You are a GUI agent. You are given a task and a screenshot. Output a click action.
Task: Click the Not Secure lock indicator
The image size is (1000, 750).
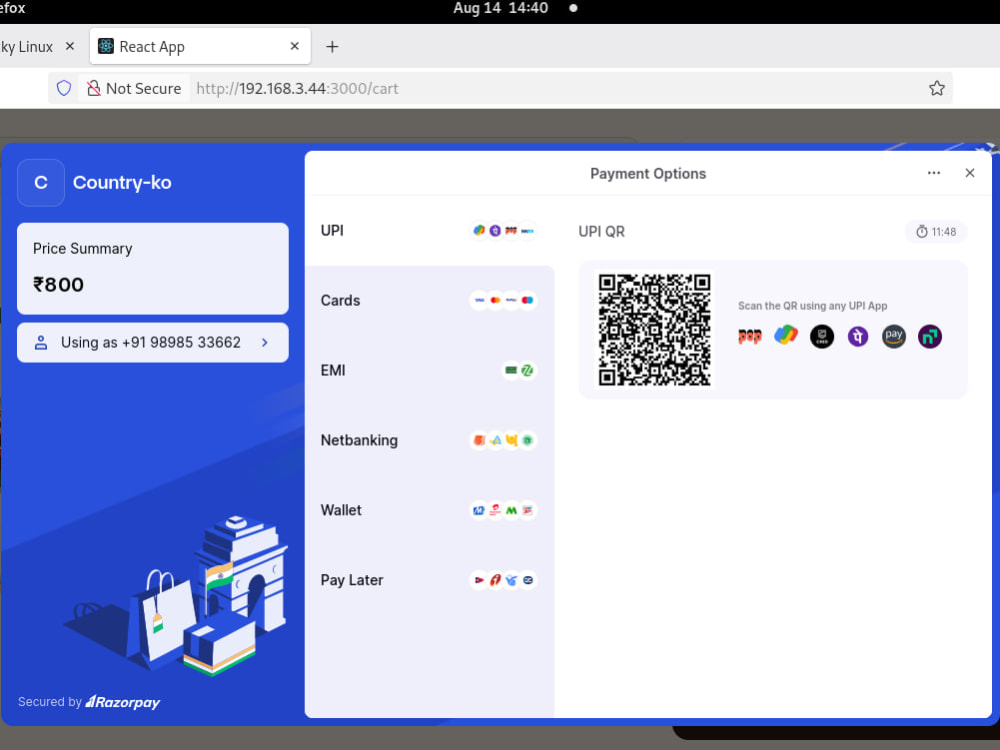[x=134, y=89]
